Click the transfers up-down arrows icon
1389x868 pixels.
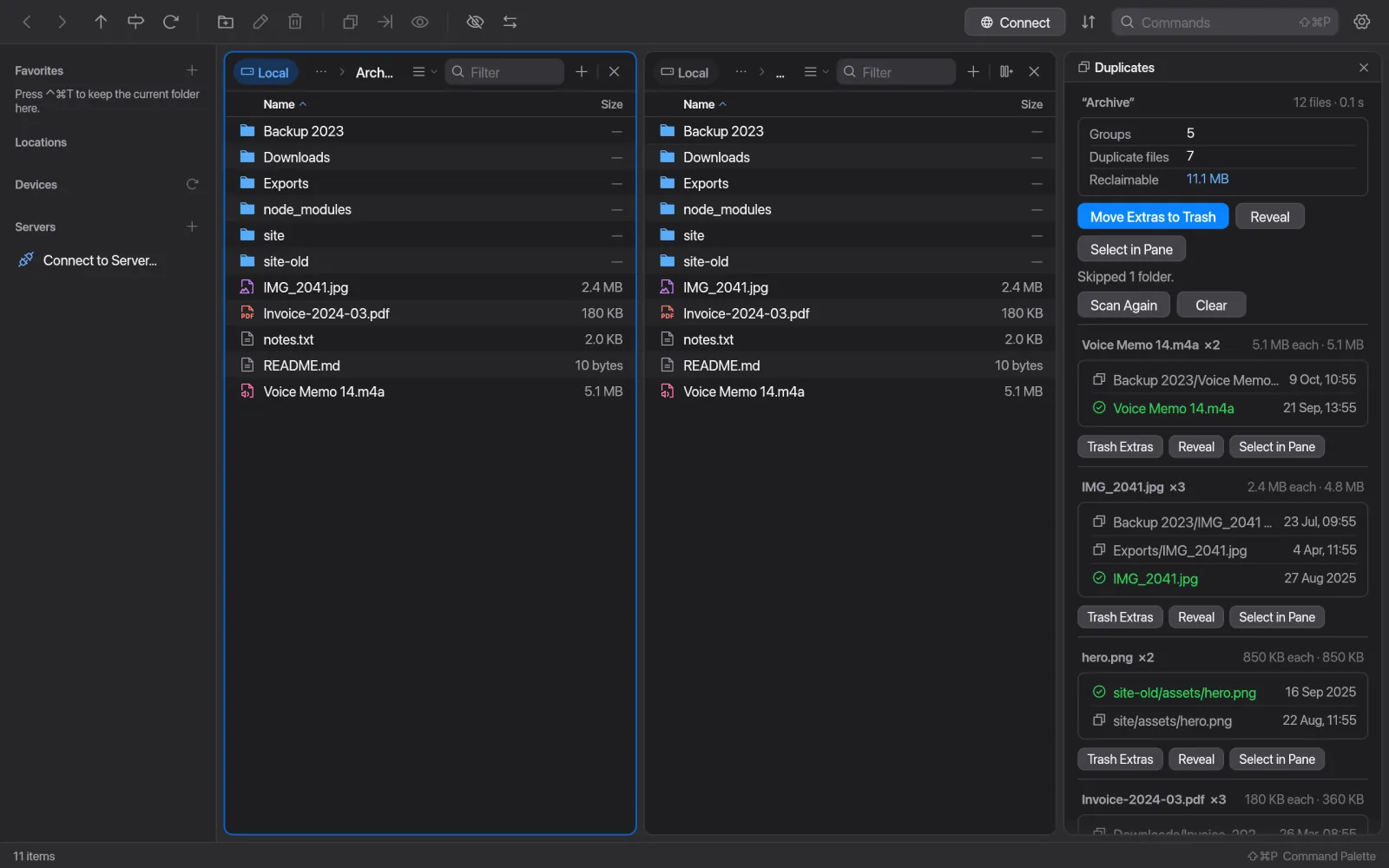point(1089,22)
